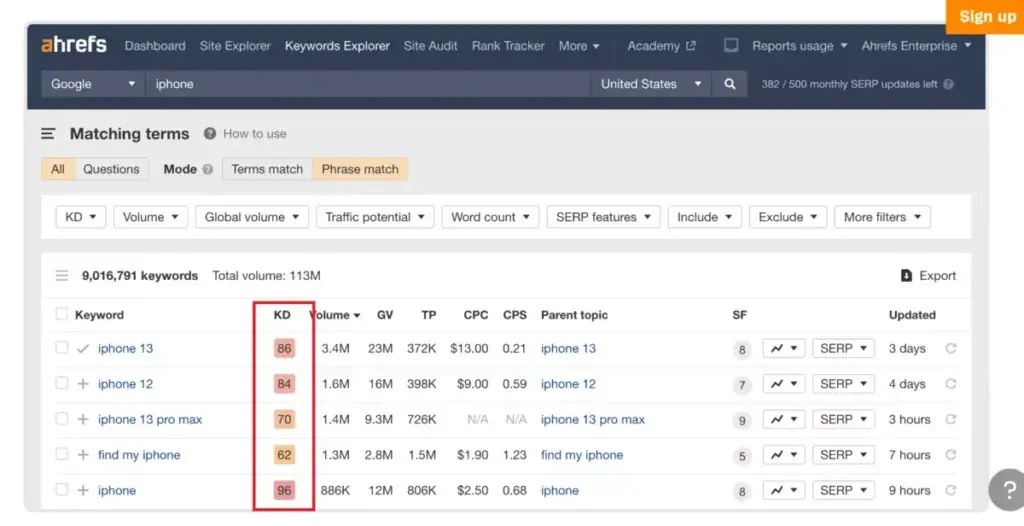Check the iphone row checkbox
This screenshot has width=1024, height=526.
click(61, 489)
